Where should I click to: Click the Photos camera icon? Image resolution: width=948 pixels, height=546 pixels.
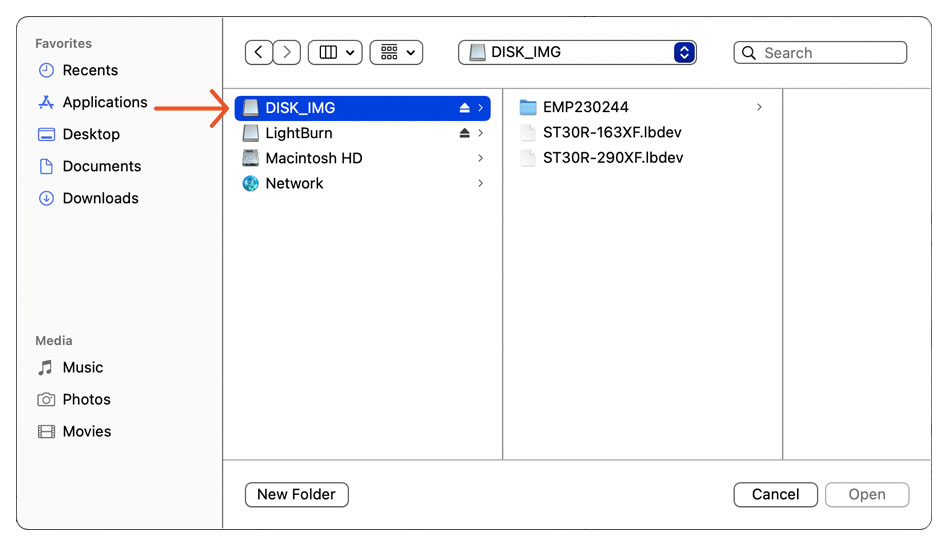46,400
